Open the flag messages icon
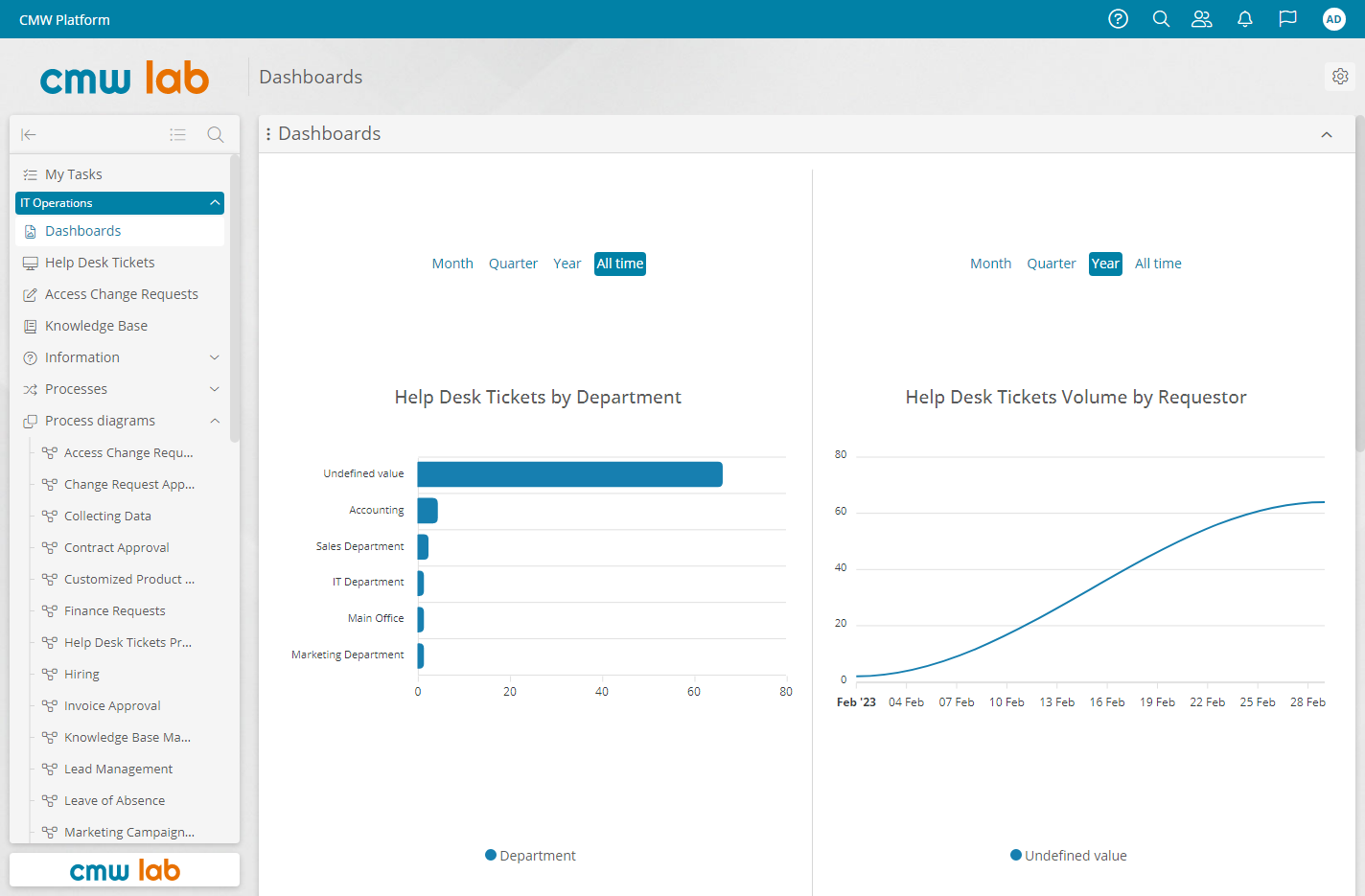1365x896 pixels. coord(1288,19)
